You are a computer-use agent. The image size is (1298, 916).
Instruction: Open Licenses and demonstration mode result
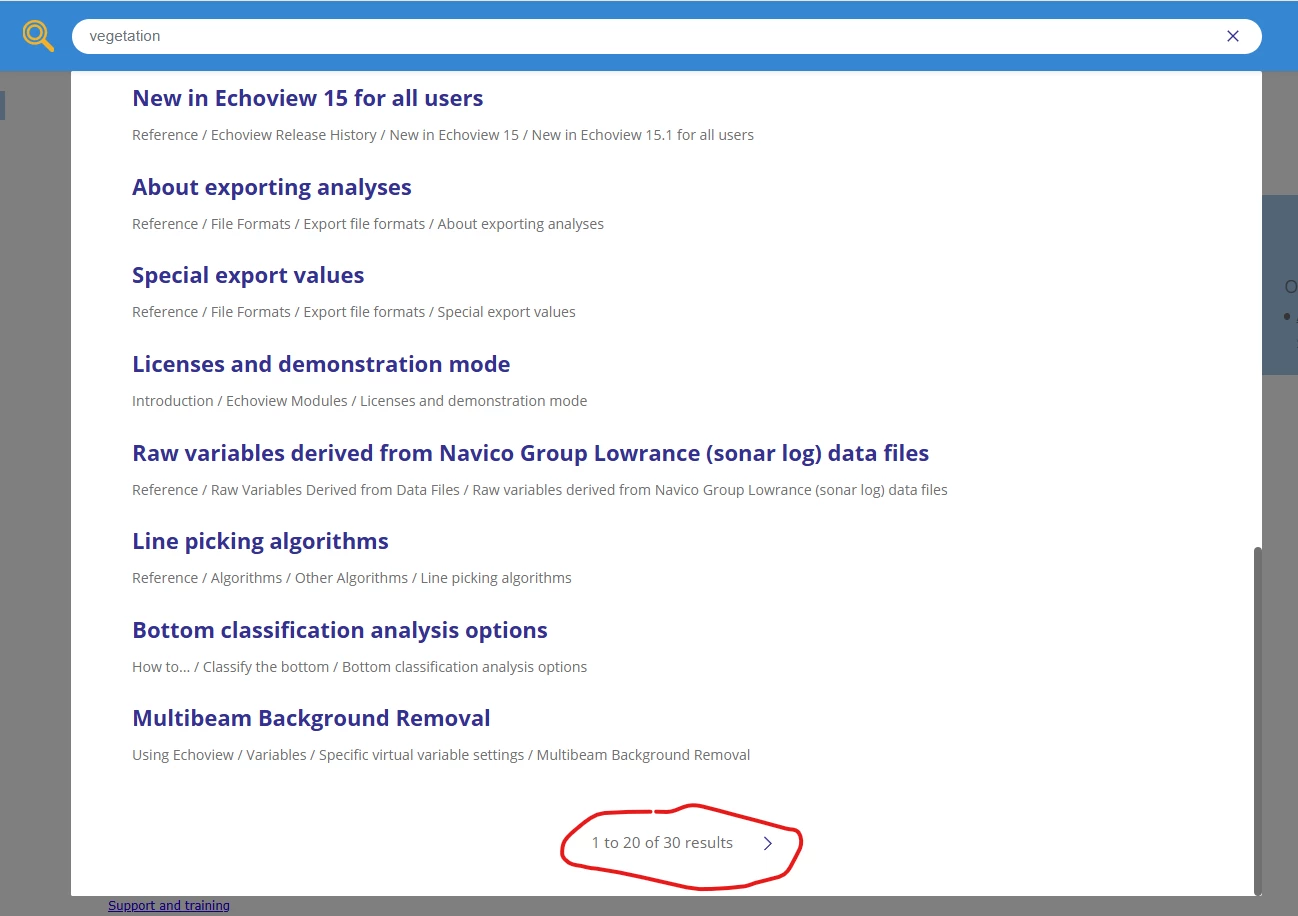point(321,364)
